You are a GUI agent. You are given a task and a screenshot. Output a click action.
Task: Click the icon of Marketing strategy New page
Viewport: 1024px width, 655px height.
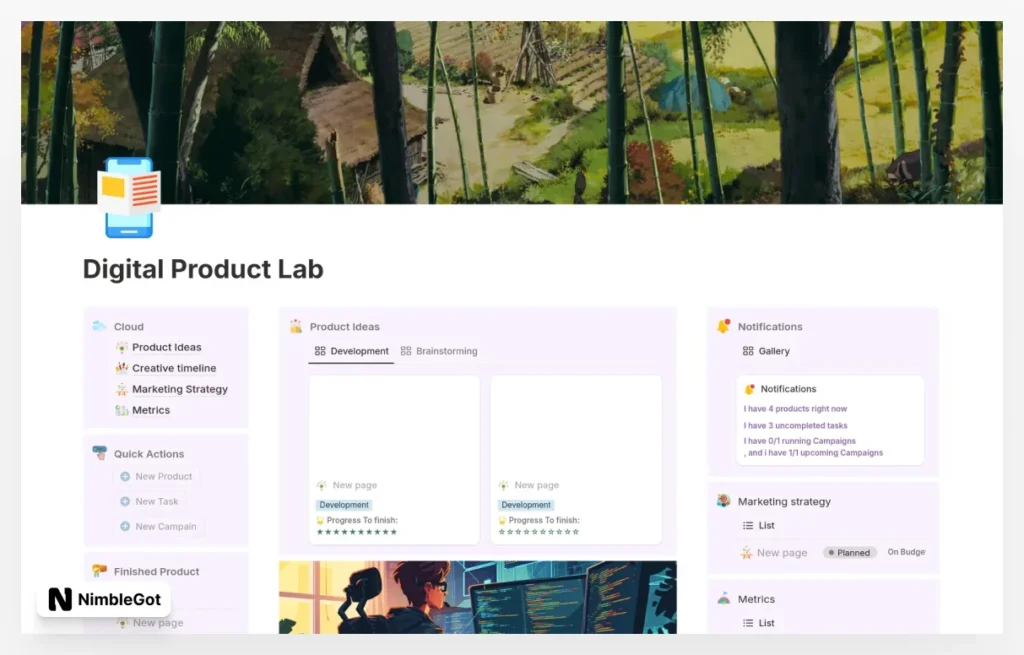(746, 553)
